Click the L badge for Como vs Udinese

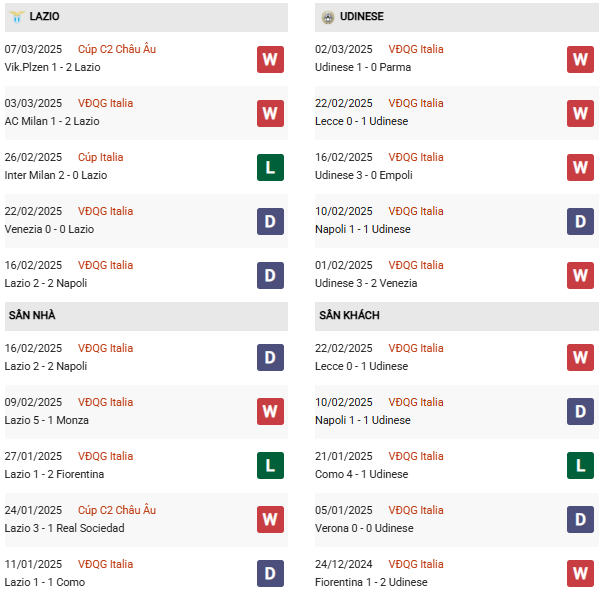tap(580, 465)
